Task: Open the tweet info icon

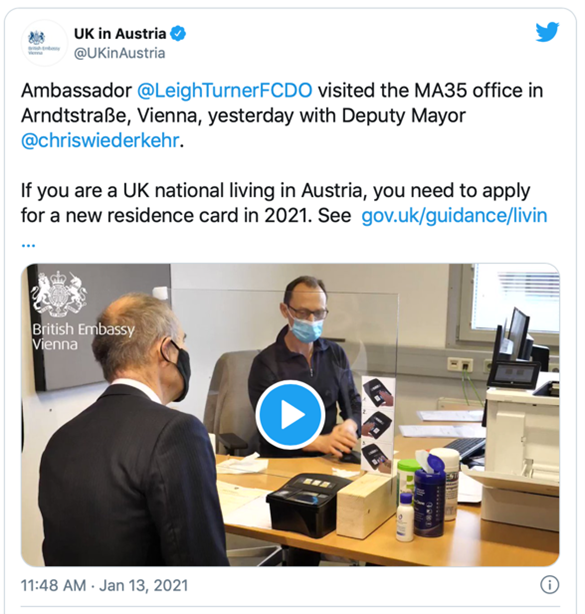Action: pos(549,585)
